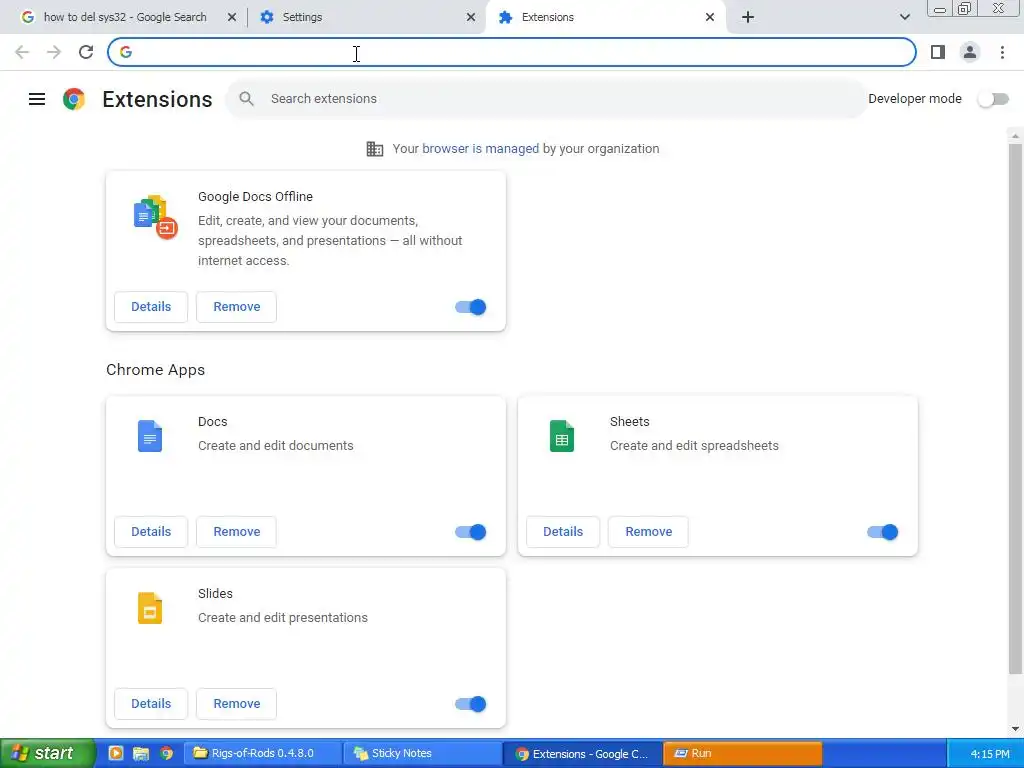Viewport: 1024px width, 768px height.
Task: Open the media player icon in quick launch
Action: click(x=116, y=753)
